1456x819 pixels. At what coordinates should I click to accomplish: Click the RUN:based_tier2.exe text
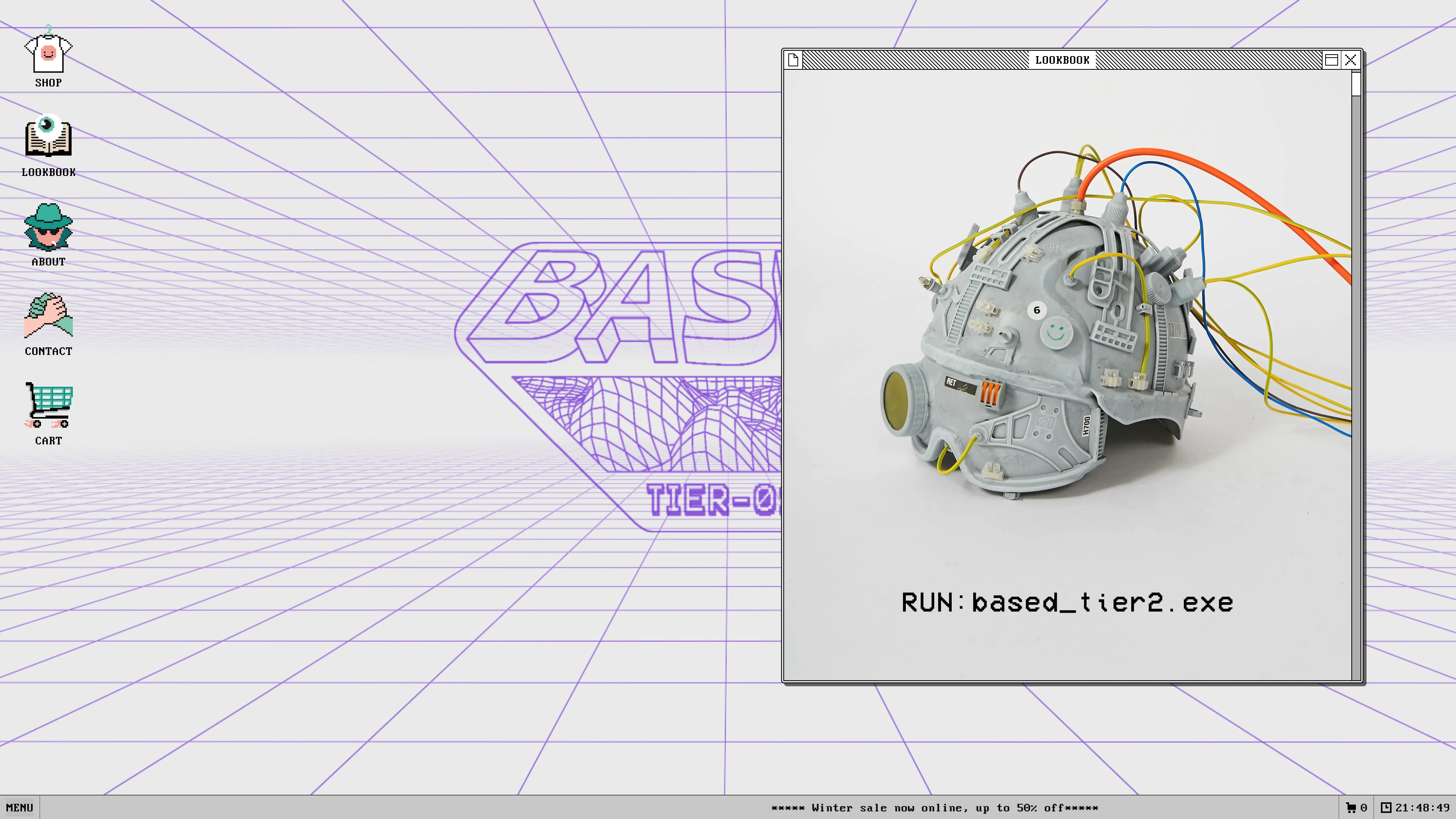1067,603
